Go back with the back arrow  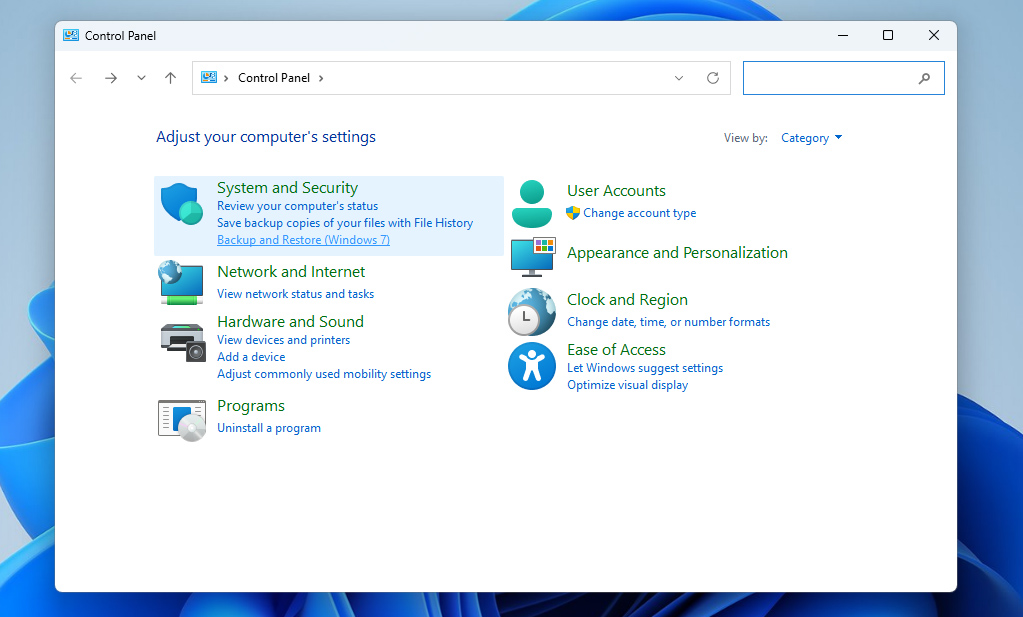click(76, 78)
